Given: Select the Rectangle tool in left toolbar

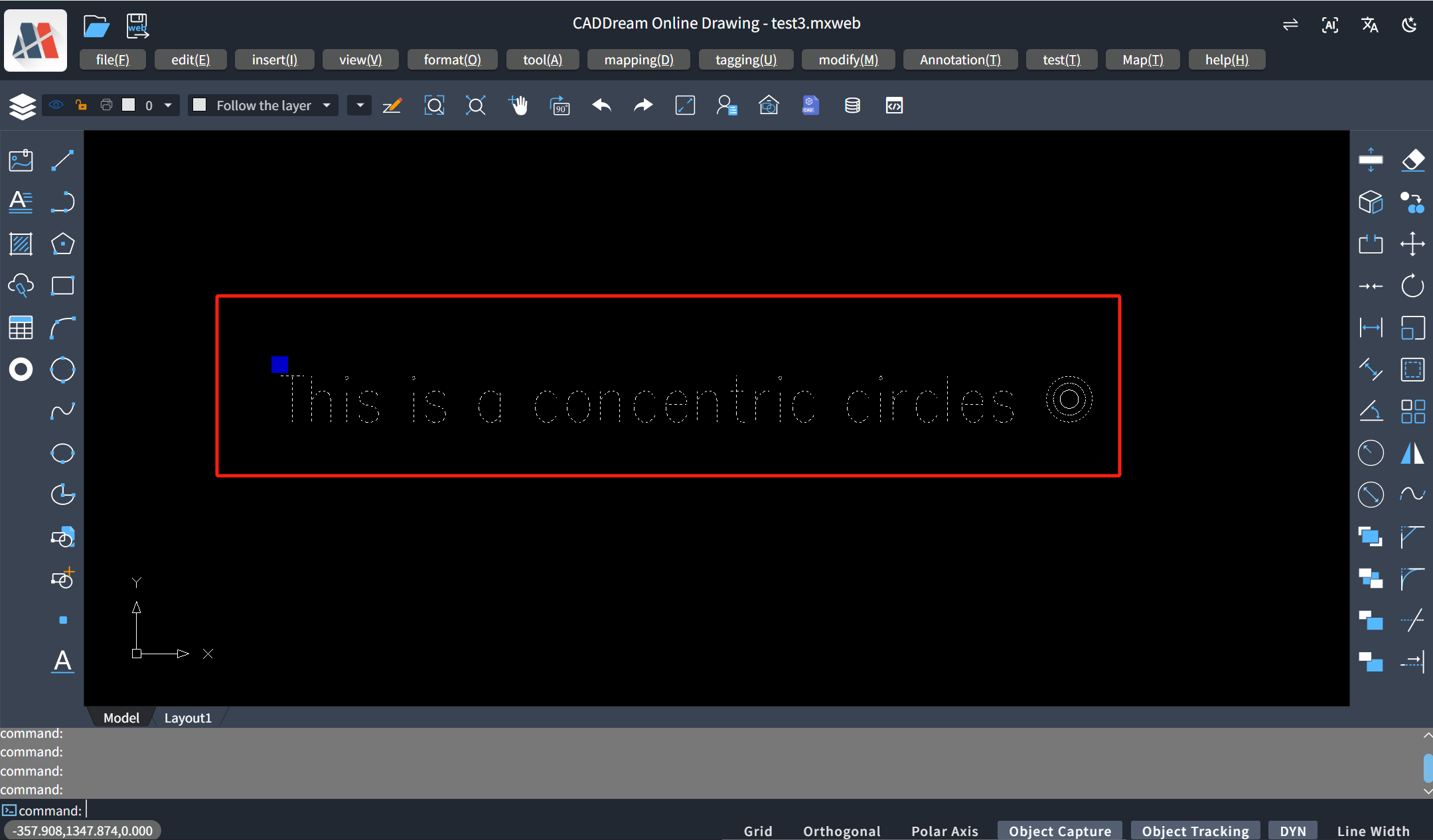Looking at the screenshot, I should coord(62,285).
